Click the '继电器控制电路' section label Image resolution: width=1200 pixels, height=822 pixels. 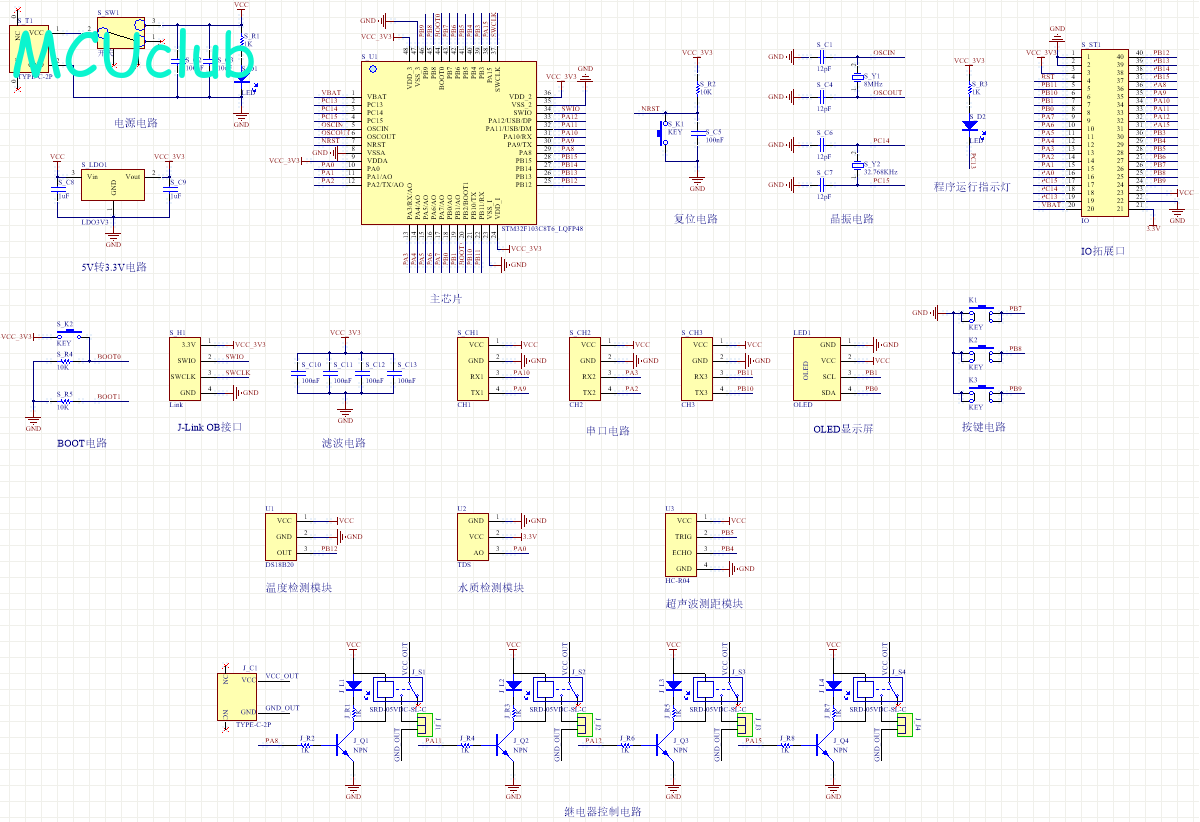(x=602, y=812)
